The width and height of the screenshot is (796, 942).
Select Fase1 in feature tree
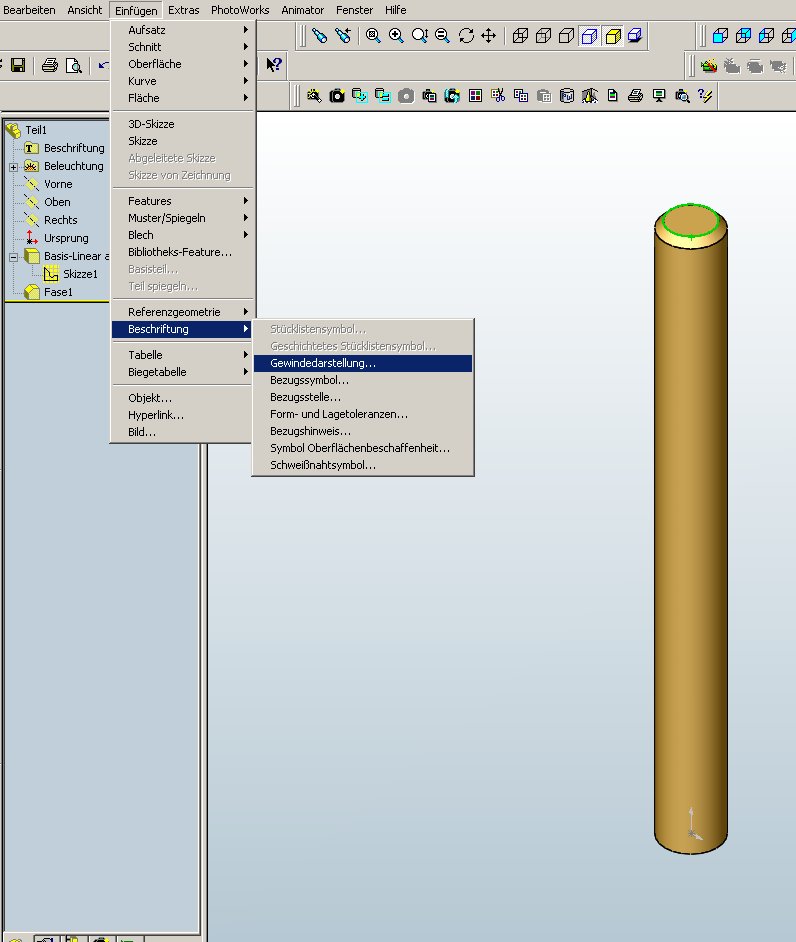click(x=58, y=292)
